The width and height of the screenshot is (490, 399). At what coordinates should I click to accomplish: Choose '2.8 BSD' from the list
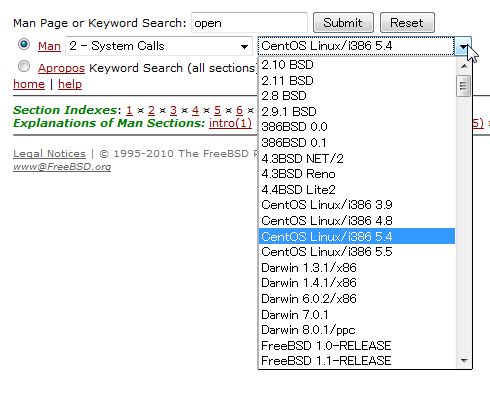tap(357, 96)
